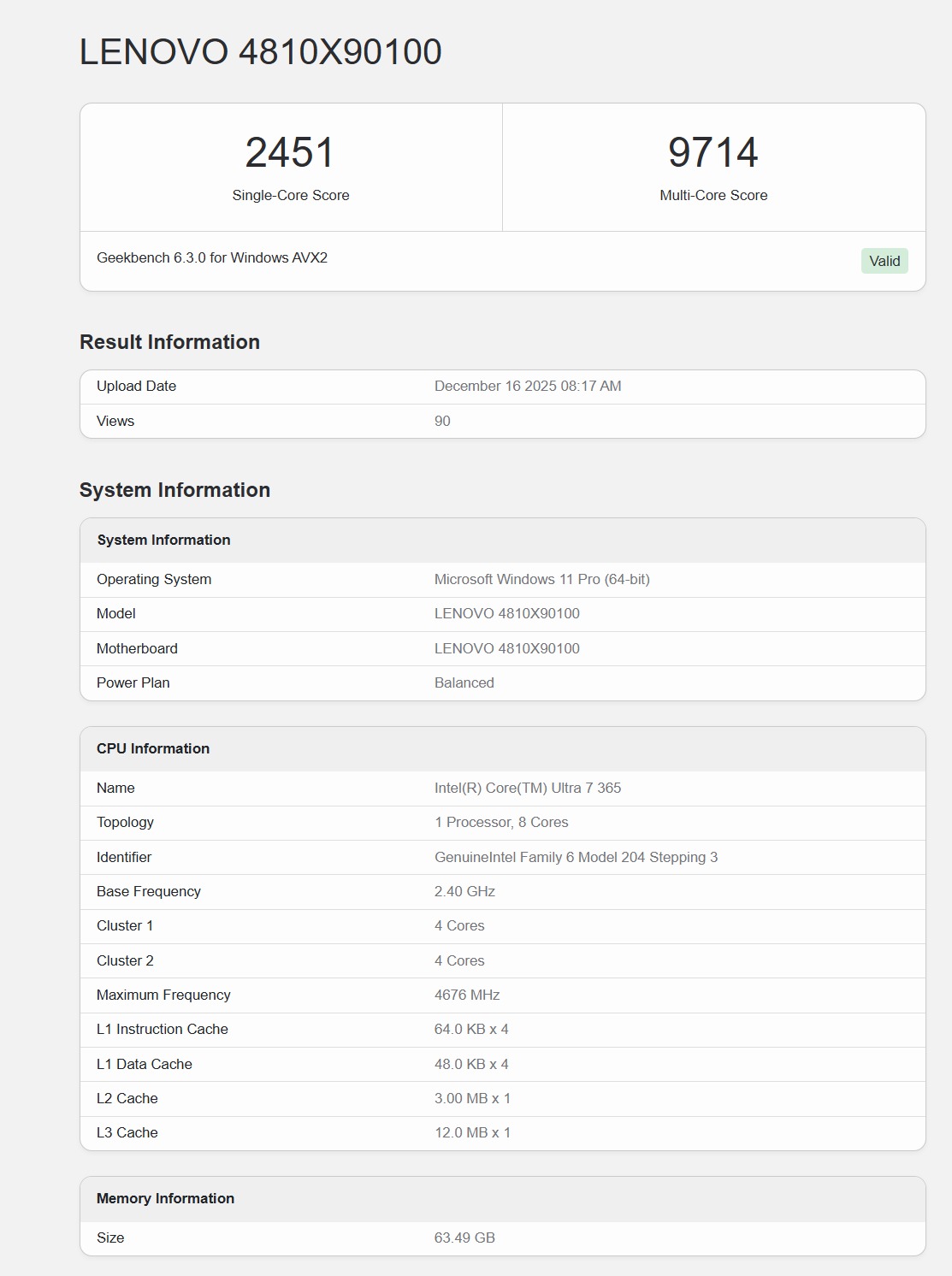Click the Maximum Frequency 4676 MHz value

[467, 995]
